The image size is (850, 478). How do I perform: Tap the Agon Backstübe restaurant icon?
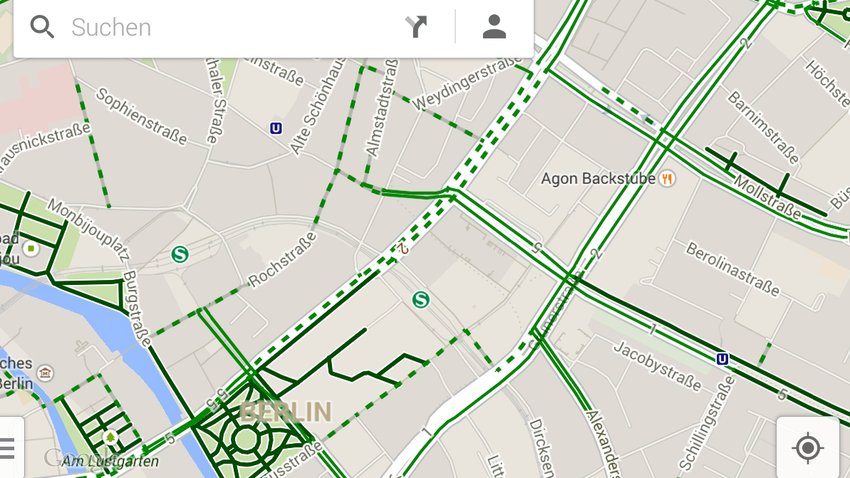tap(667, 178)
